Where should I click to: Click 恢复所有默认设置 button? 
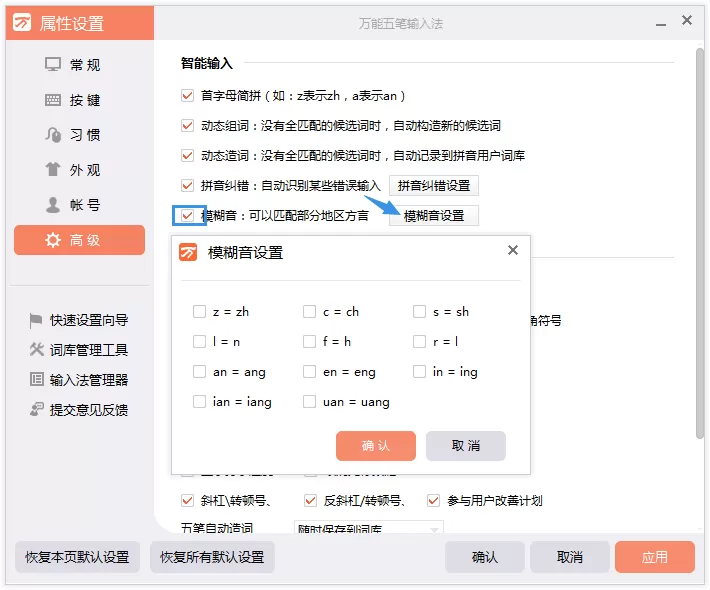tap(212, 557)
